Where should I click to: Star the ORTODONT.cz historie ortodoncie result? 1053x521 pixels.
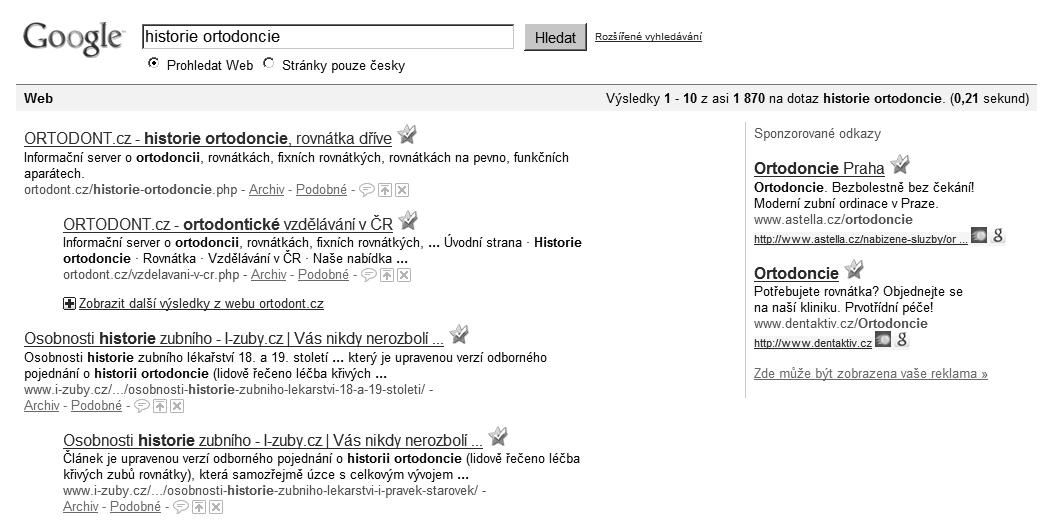407,135
